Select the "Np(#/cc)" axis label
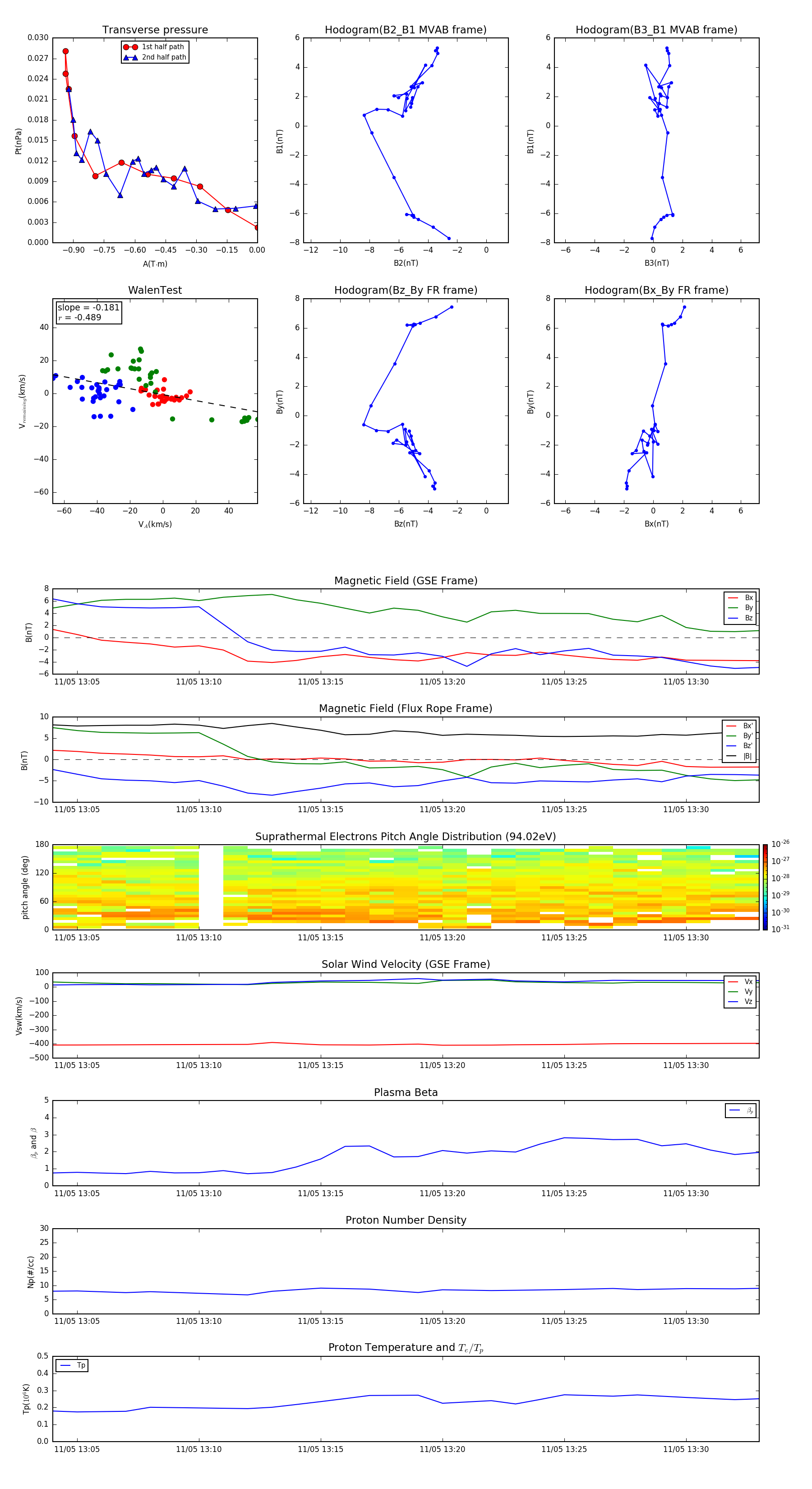812x1489 pixels. click(31, 1271)
